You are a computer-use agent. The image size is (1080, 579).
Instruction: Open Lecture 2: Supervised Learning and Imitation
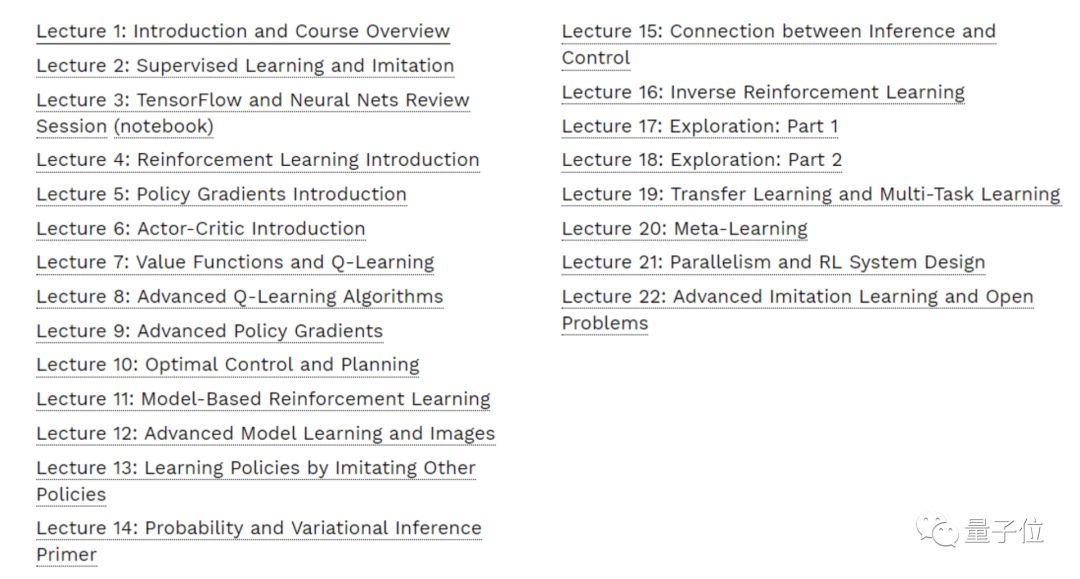(245, 66)
